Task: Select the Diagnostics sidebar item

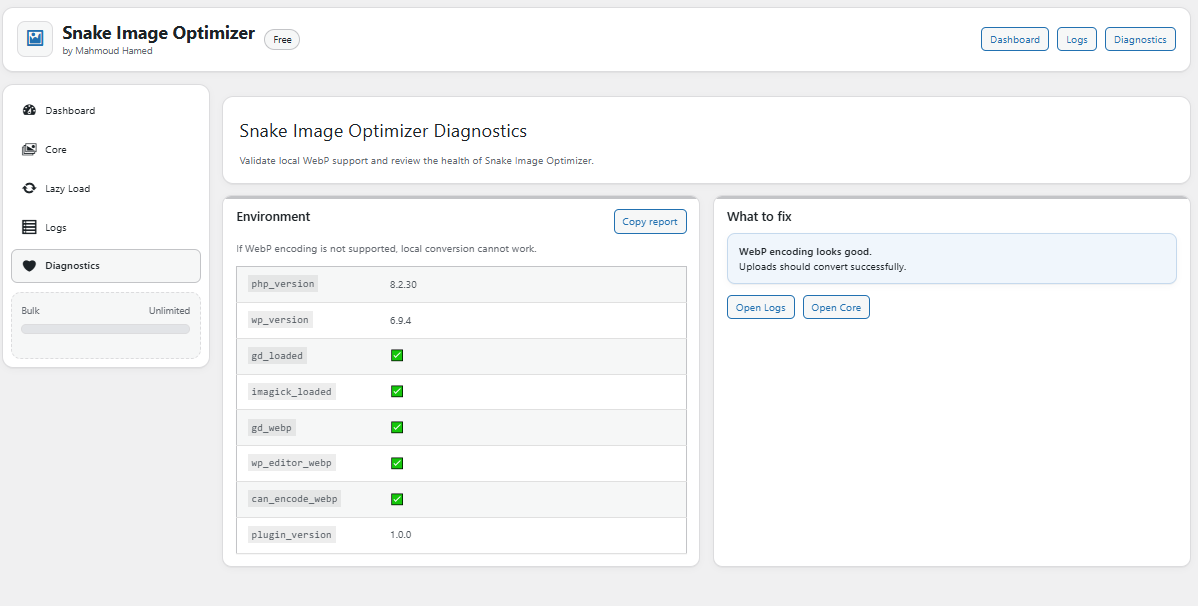Action: (106, 266)
